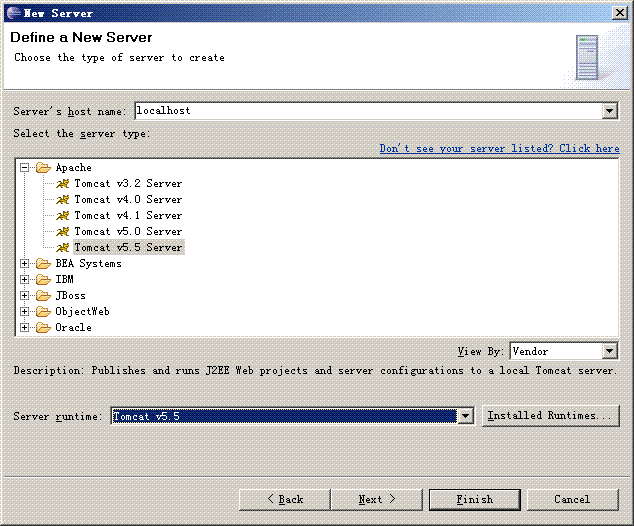Cancel the New Server wizard

[x=573, y=500]
